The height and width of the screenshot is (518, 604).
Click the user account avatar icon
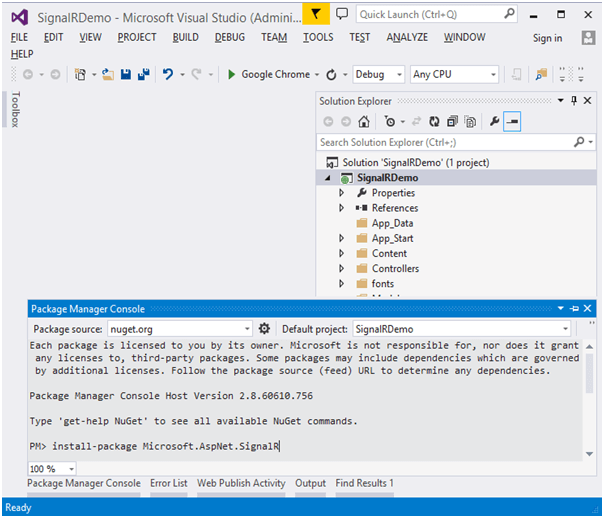pyautogui.click(x=588, y=38)
